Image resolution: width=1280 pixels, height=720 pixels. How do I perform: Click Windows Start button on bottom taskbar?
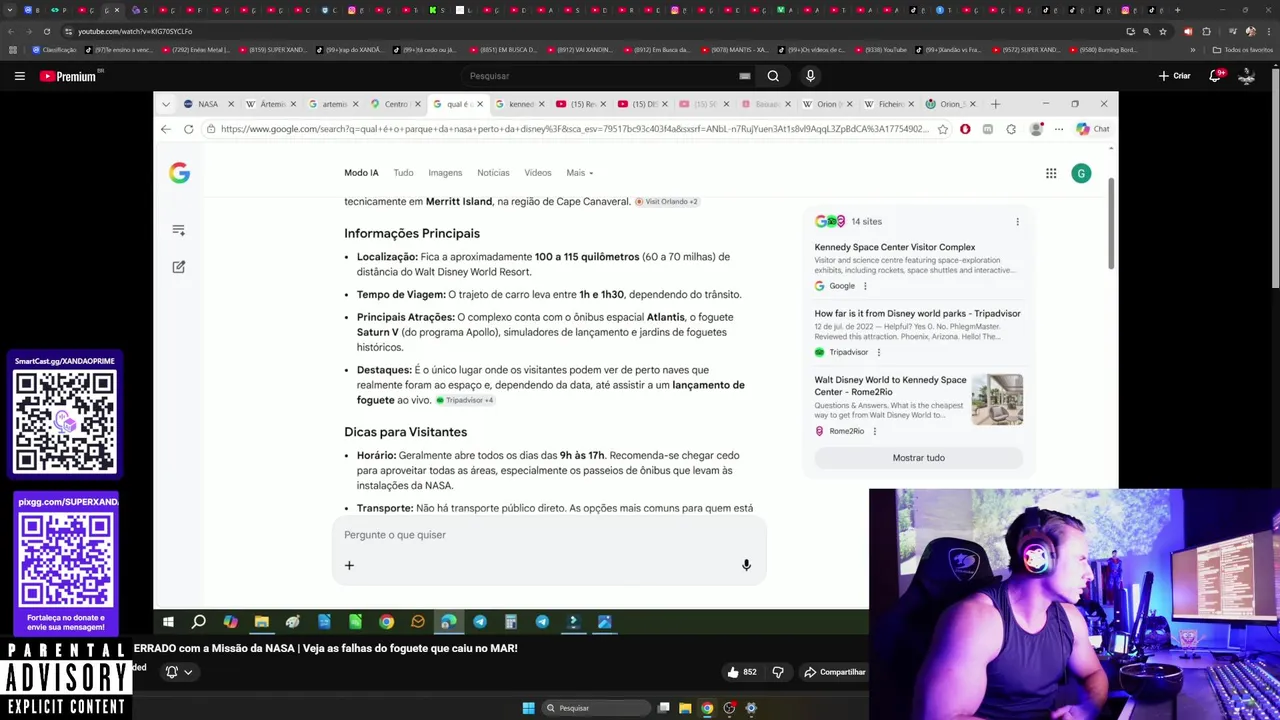(x=528, y=708)
